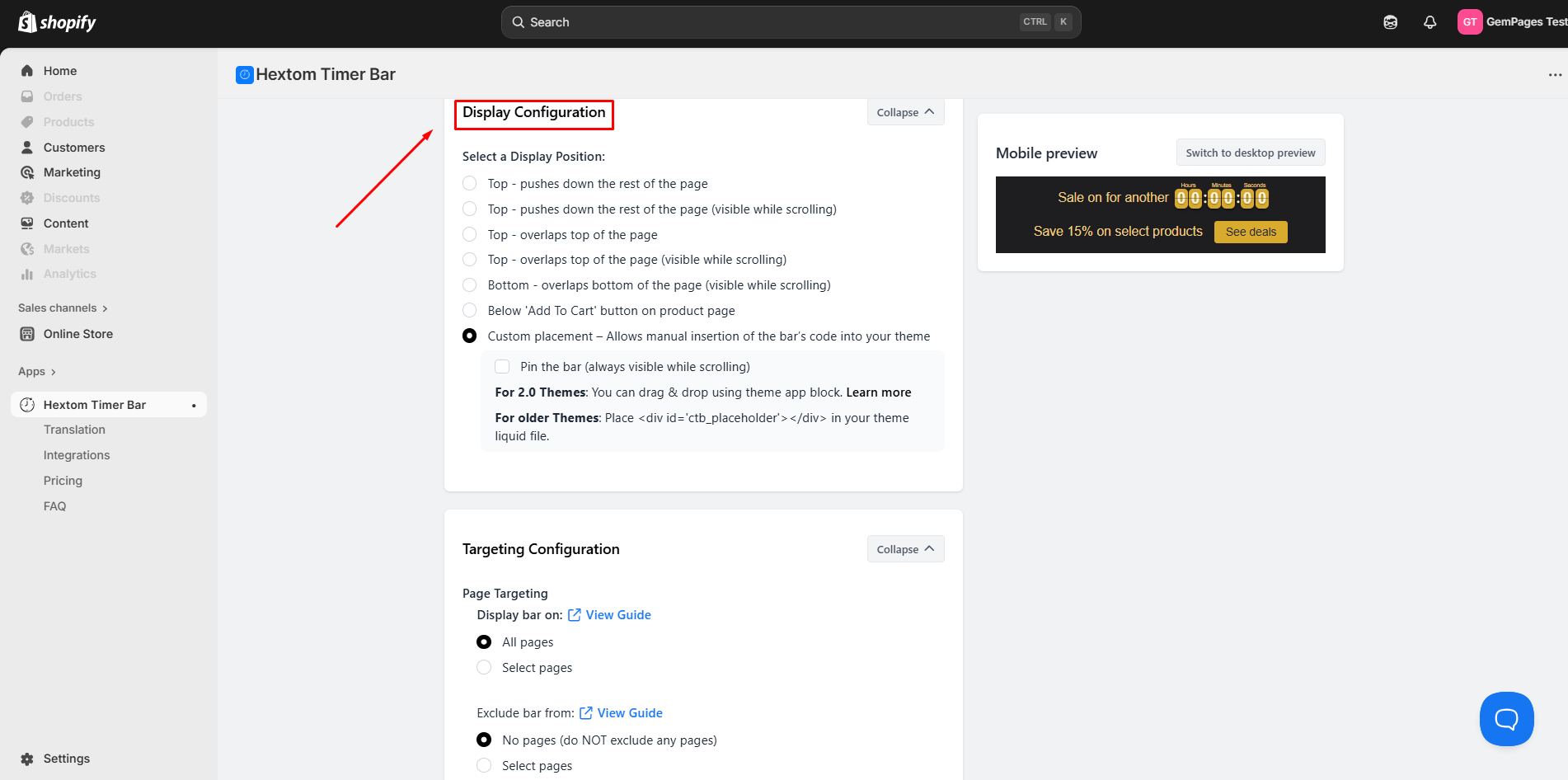This screenshot has height=780, width=1568.
Task: Choose Below 'Add To Cart' button position
Action: point(470,311)
